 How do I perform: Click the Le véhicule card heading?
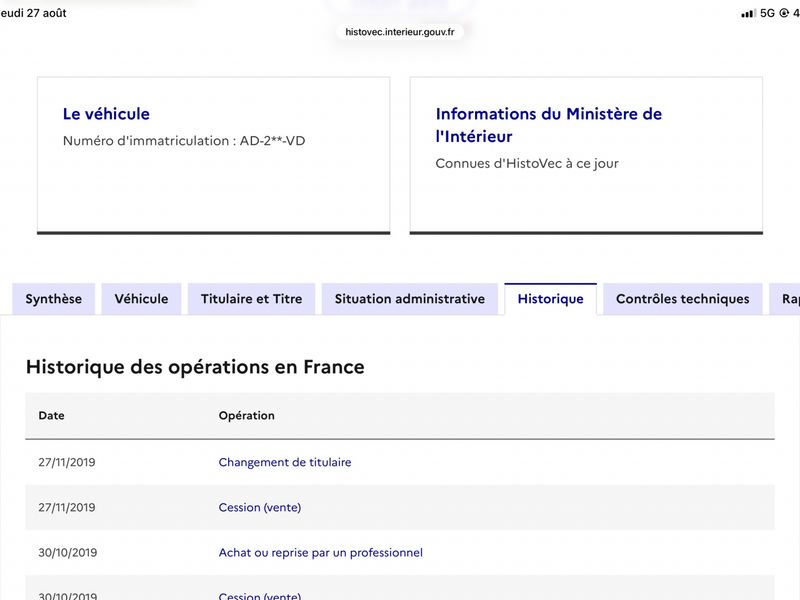[106, 114]
